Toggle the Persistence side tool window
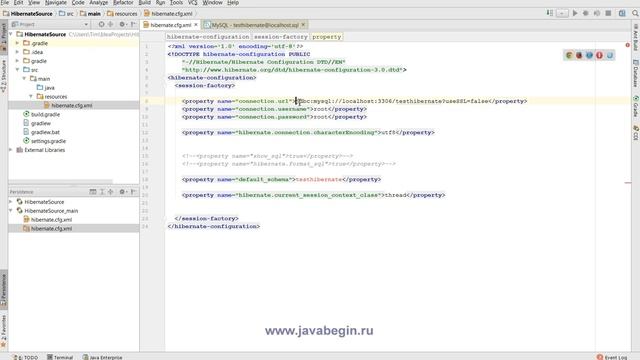 [x=4, y=289]
